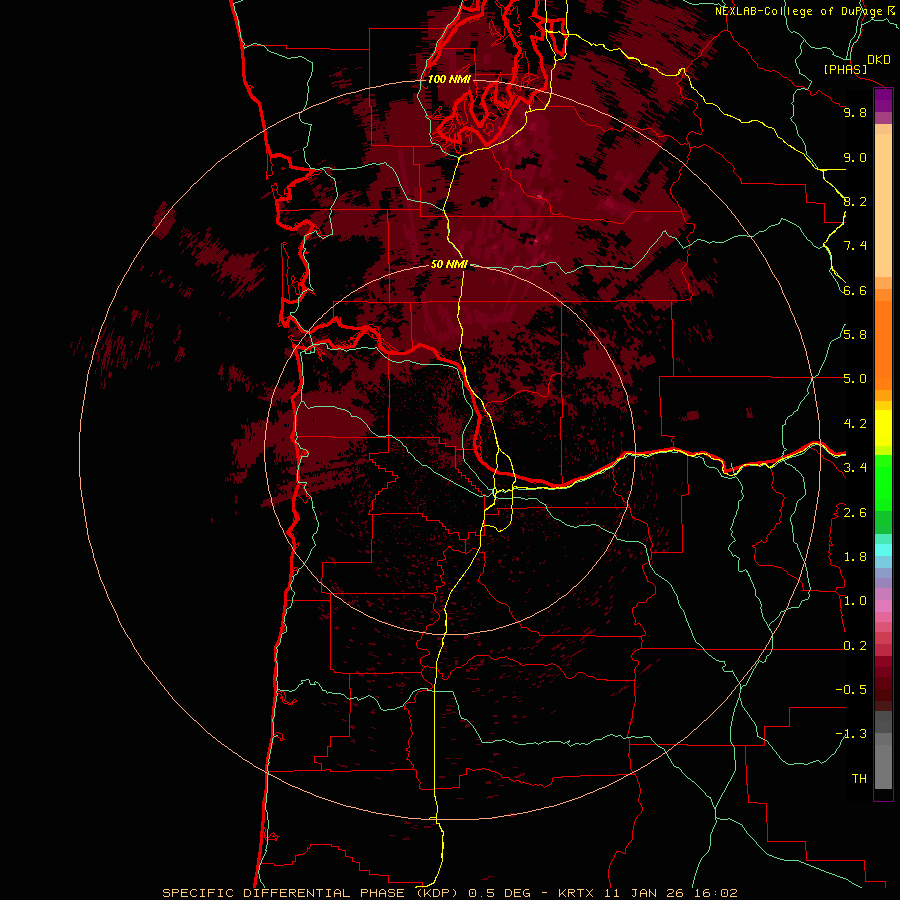Select the 2.6 scale value
Screen dimensions: 900x900
coord(855,513)
